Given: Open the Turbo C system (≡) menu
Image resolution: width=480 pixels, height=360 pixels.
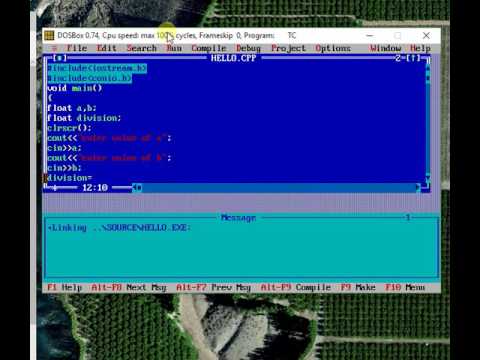Looking at the screenshot, I should click(x=55, y=48).
